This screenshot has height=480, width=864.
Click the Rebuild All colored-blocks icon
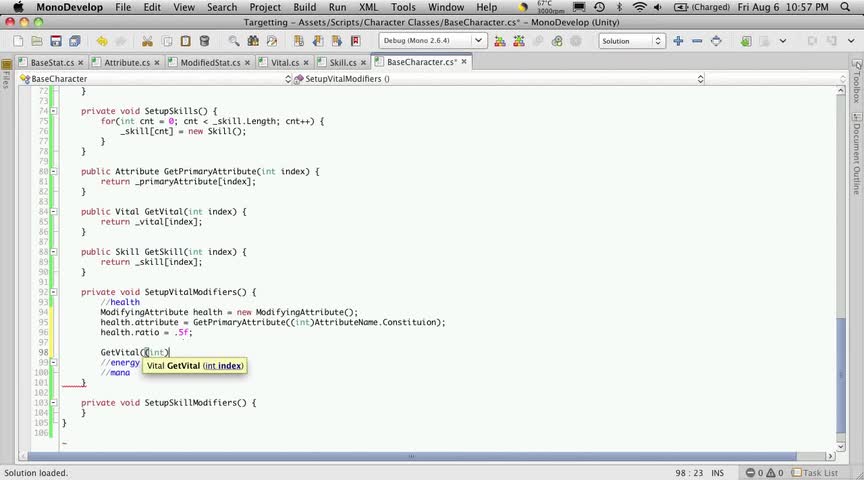(x=519, y=41)
